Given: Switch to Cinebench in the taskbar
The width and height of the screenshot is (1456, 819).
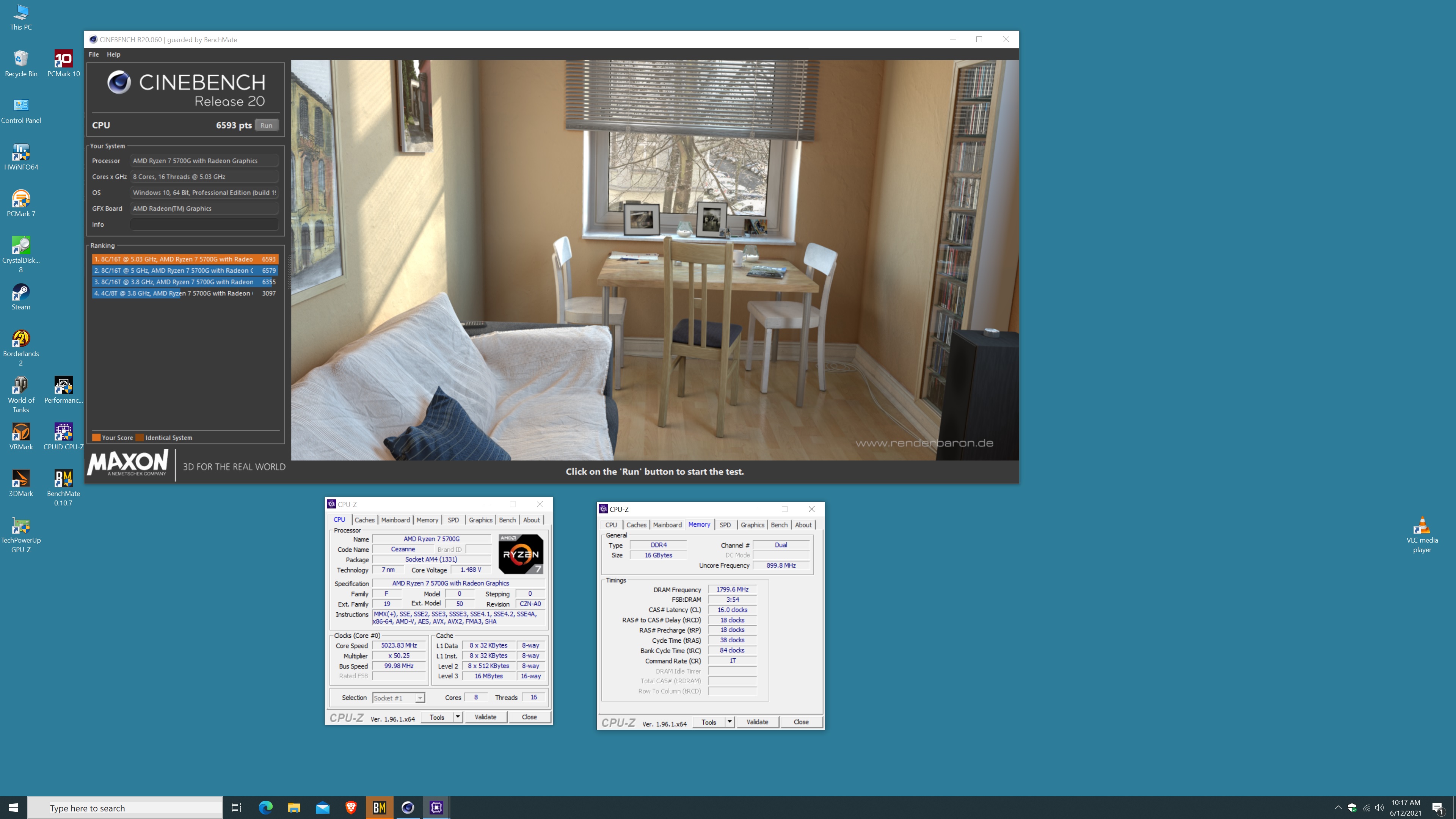Looking at the screenshot, I should pos(408,808).
